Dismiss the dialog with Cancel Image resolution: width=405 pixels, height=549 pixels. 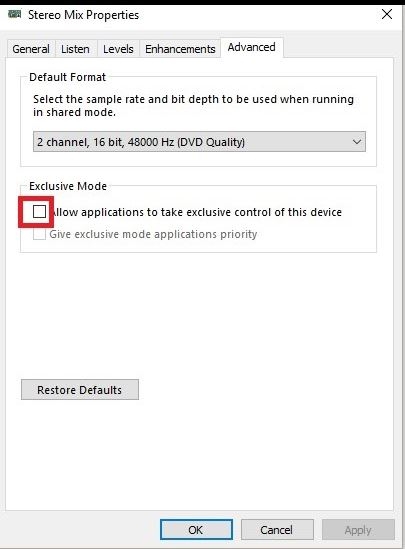pos(277,529)
